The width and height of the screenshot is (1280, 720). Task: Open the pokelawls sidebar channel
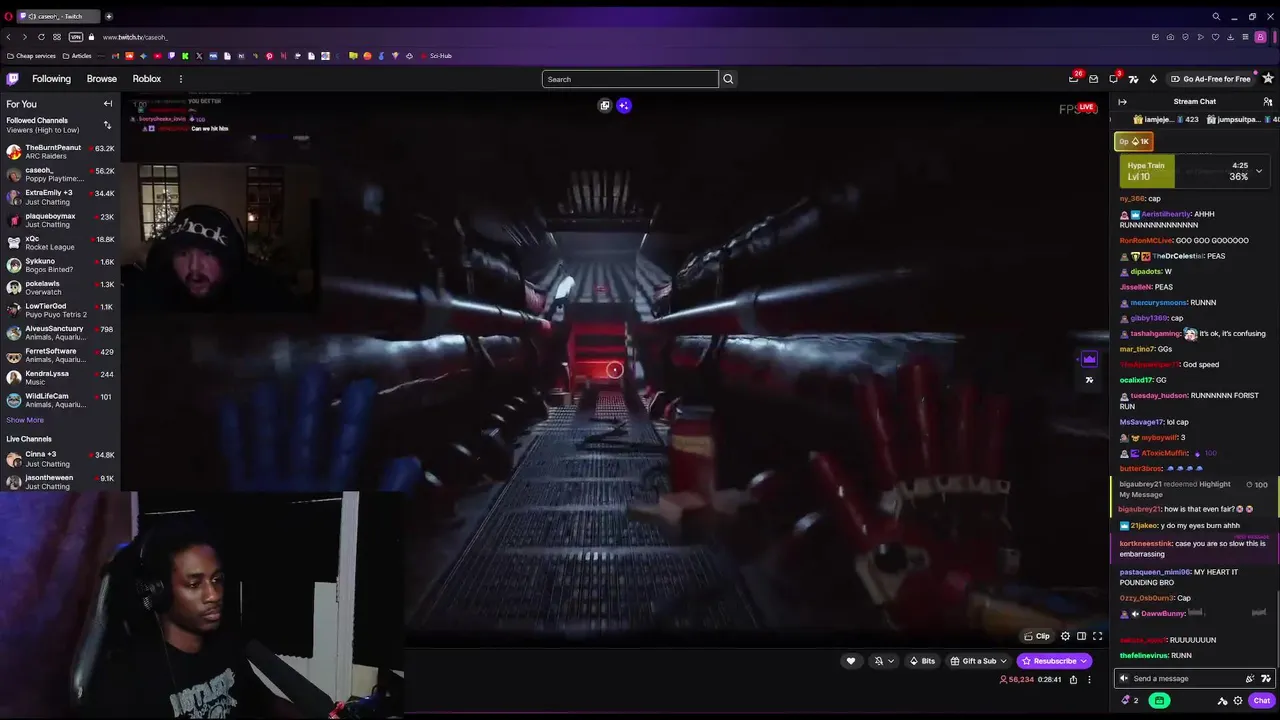(x=60, y=288)
